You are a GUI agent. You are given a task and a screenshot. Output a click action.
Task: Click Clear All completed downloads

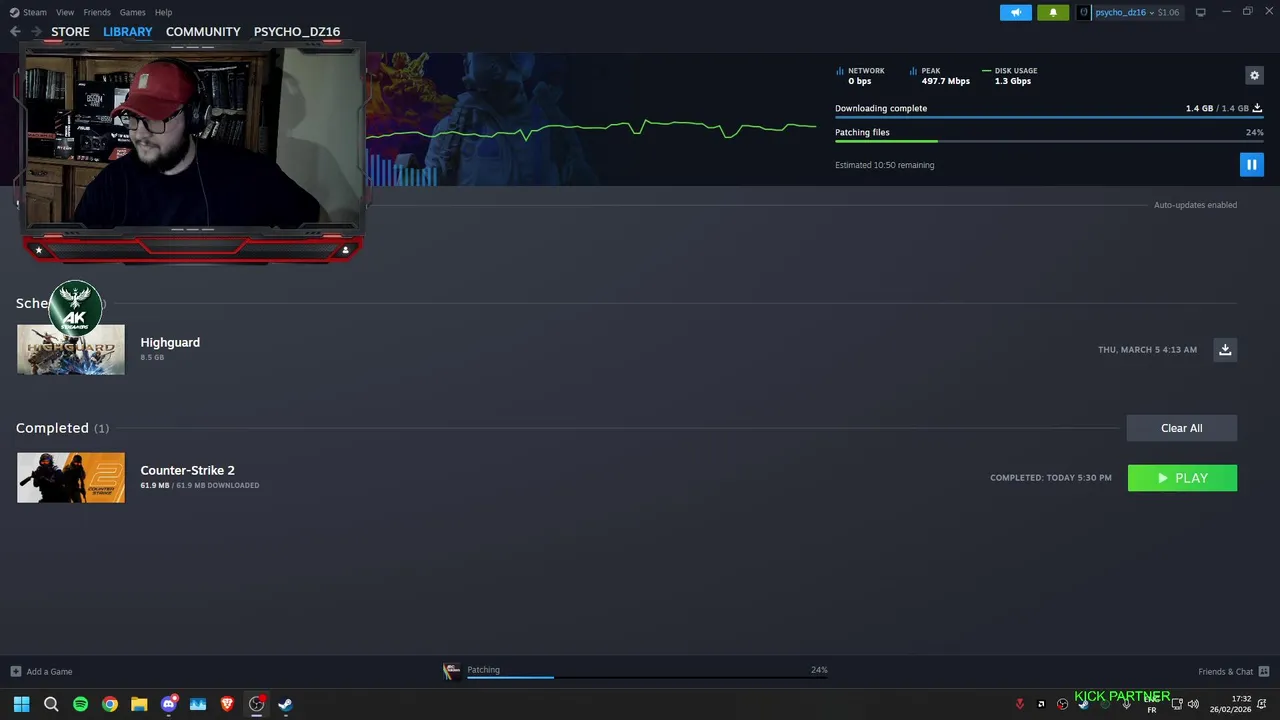[1181, 428]
